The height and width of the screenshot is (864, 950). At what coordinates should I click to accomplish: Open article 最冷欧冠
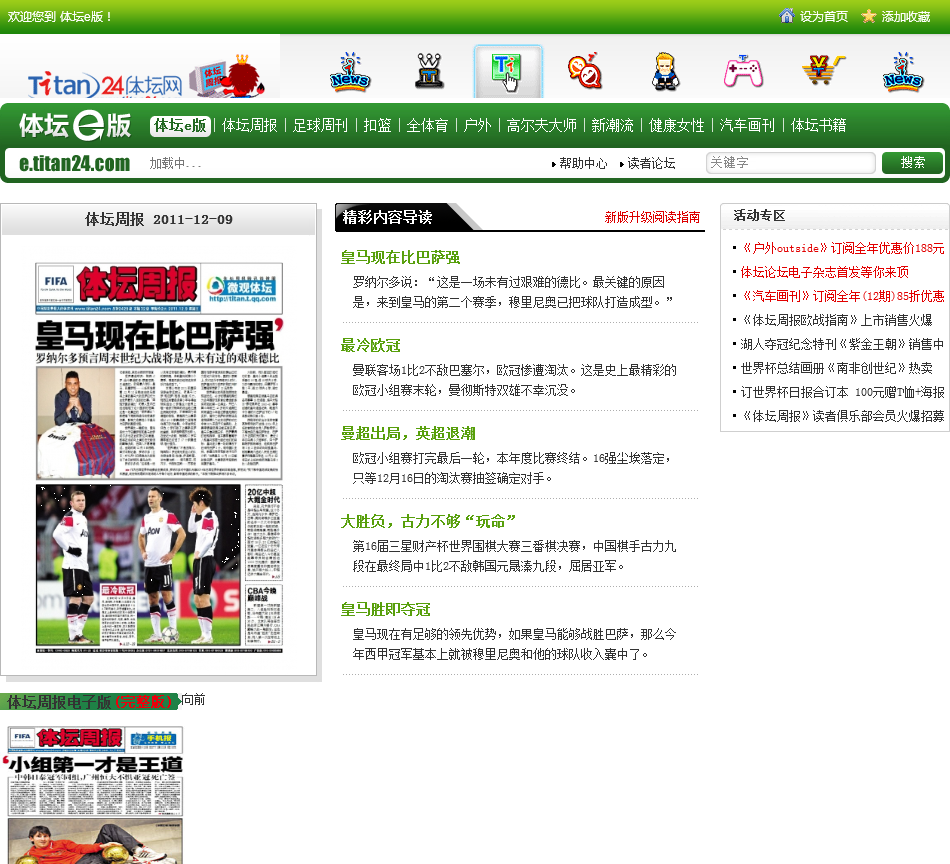coord(370,345)
